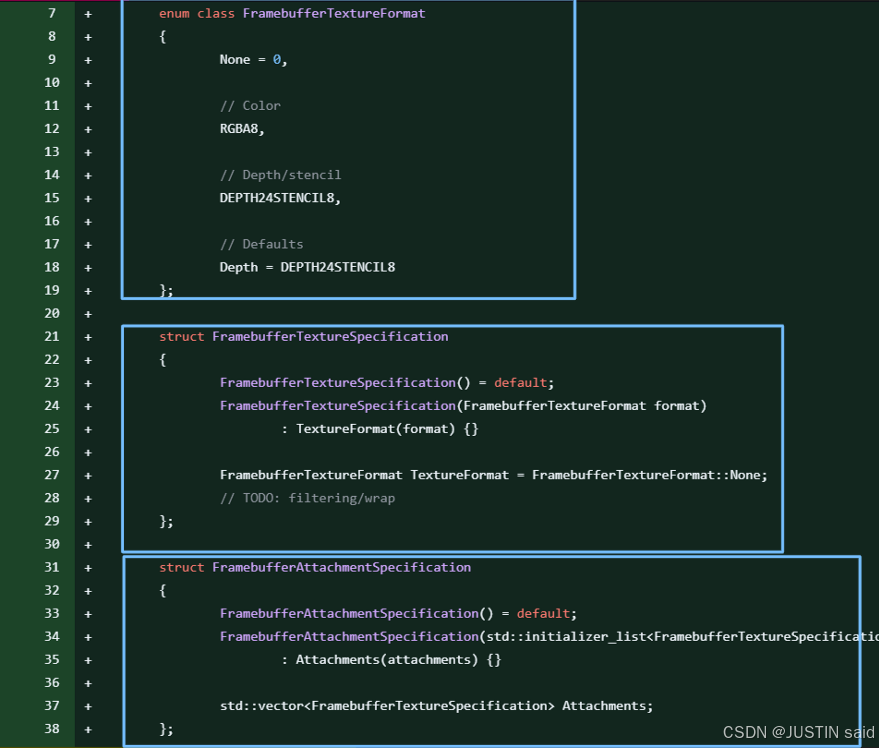Click line number 38 in the gutter
The height and width of the screenshot is (748, 879).
coord(52,729)
